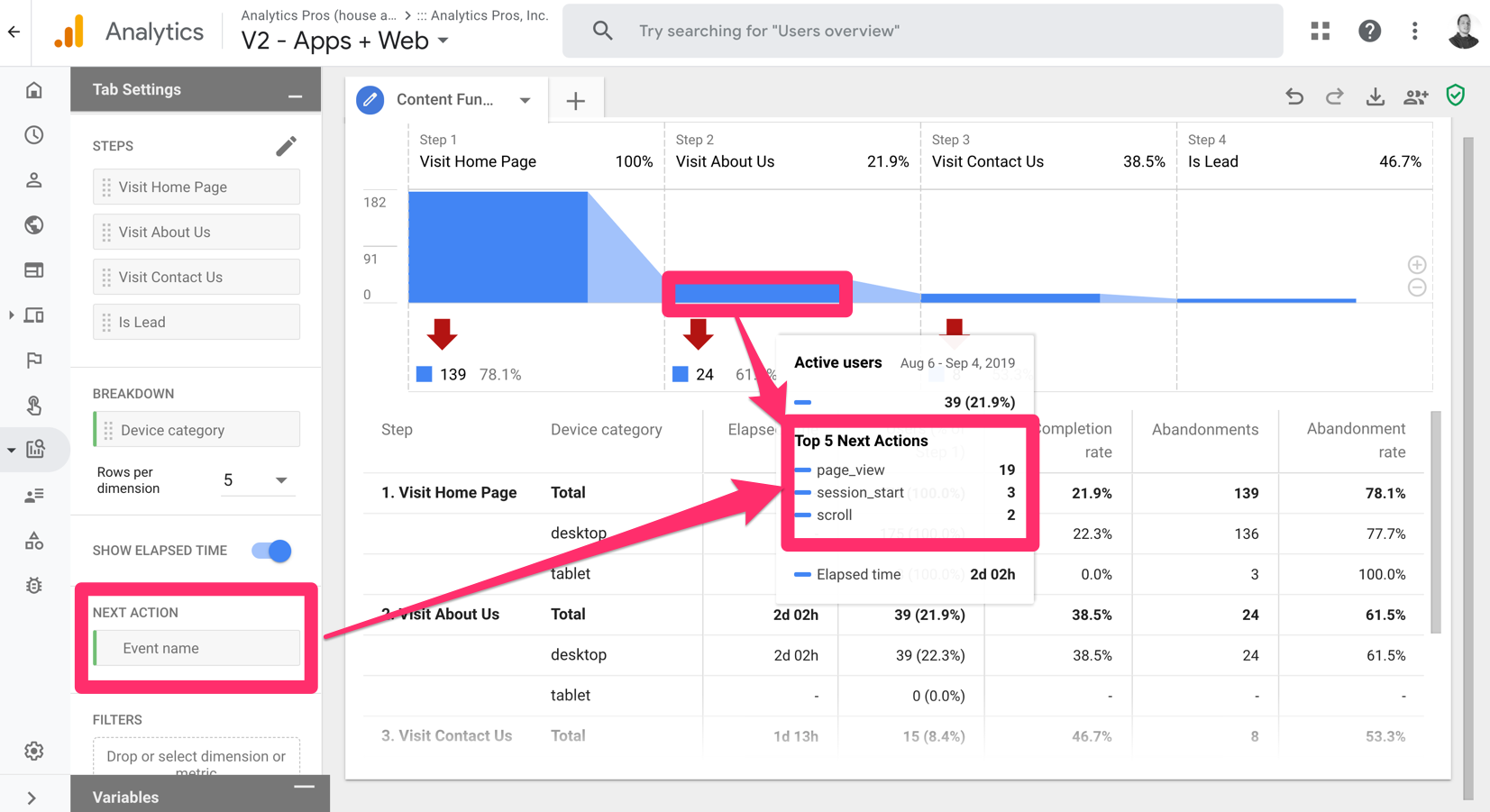This screenshot has width=1490, height=812.
Task: Open the Analytics Home icon in sidebar
Action: pos(33,89)
